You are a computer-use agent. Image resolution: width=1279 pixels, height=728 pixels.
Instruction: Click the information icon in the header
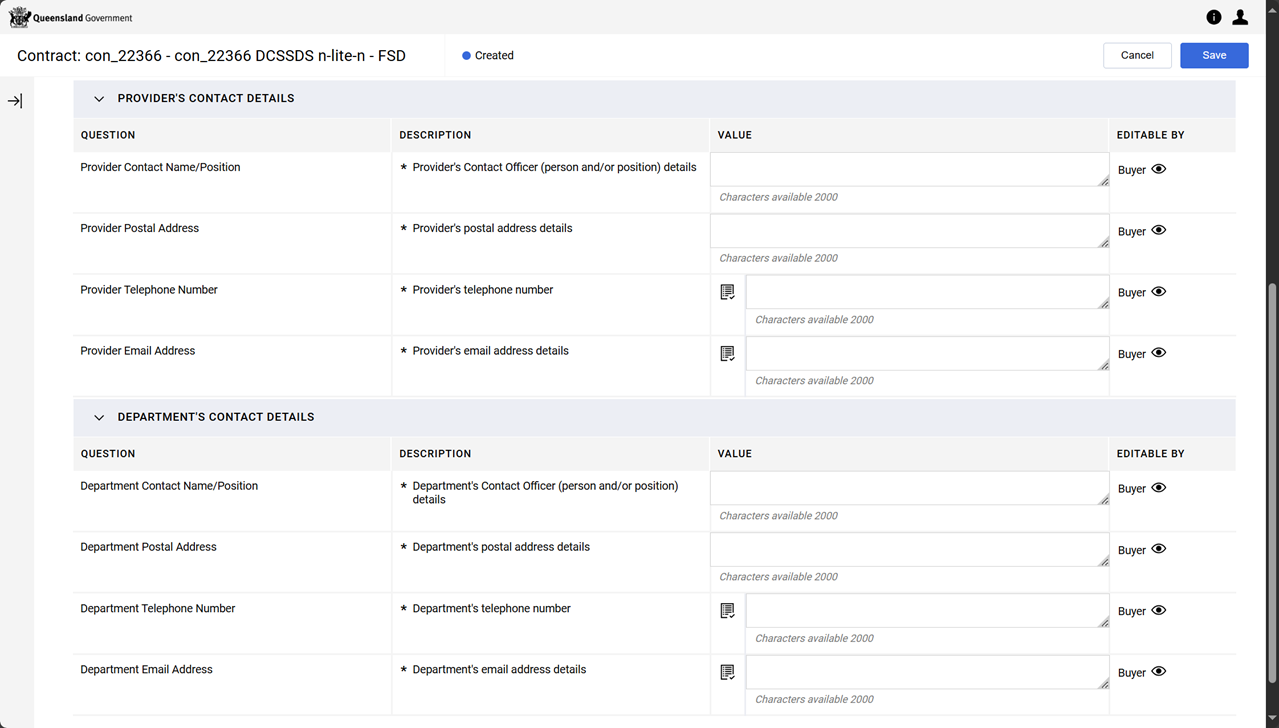(1213, 17)
